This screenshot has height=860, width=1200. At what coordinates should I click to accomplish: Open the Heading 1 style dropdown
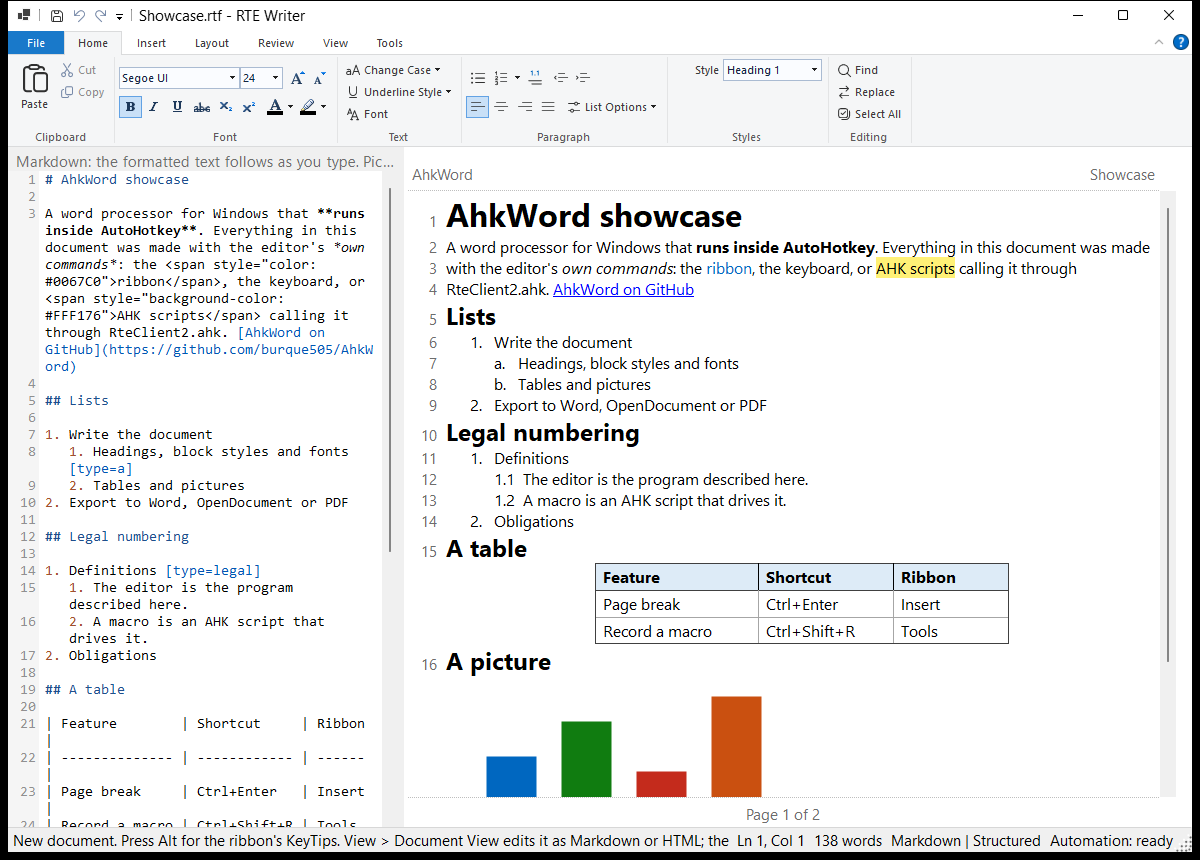coord(815,70)
